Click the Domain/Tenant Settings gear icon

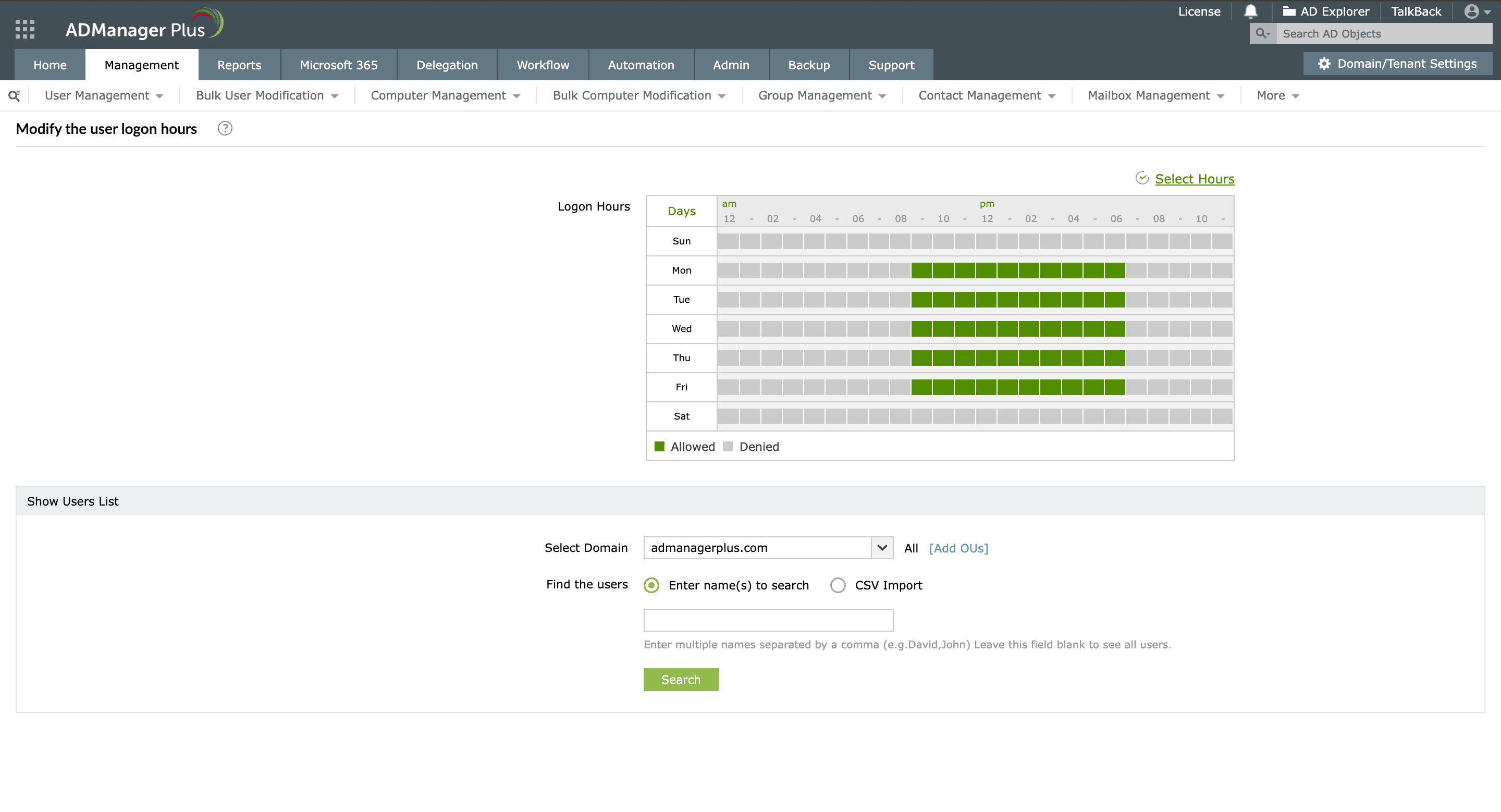[x=1324, y=64]
